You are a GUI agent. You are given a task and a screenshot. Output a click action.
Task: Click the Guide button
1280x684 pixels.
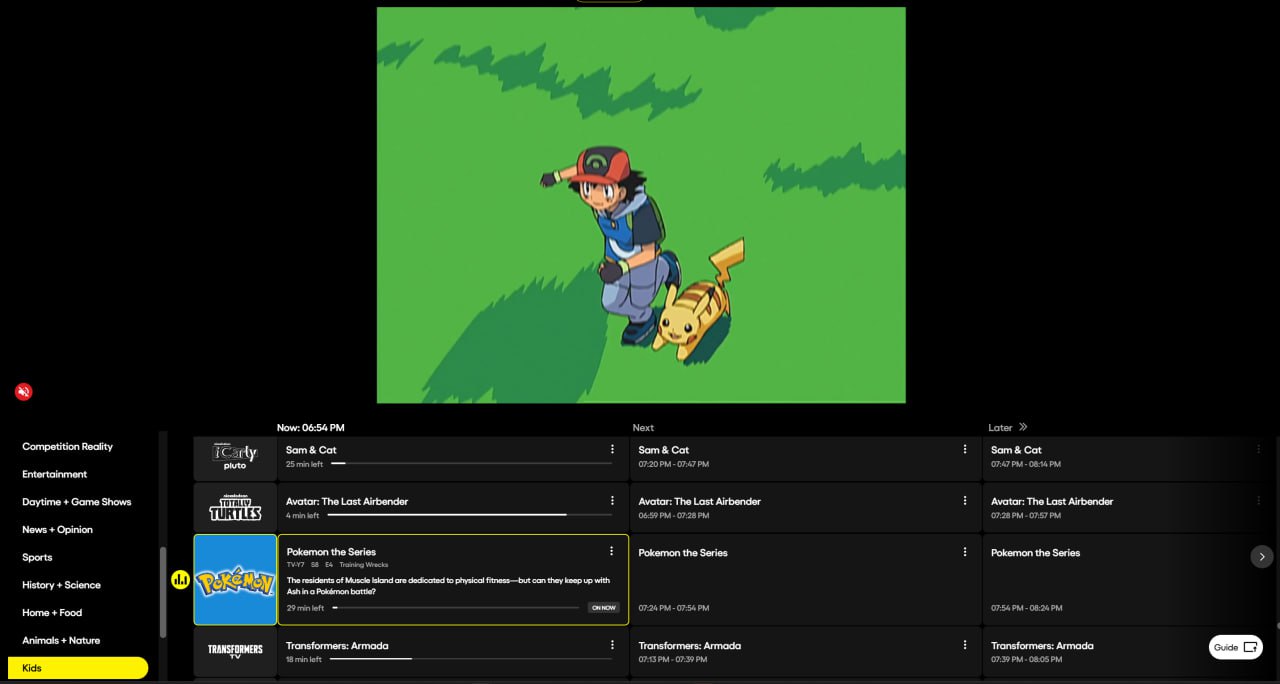[1235, 647]
